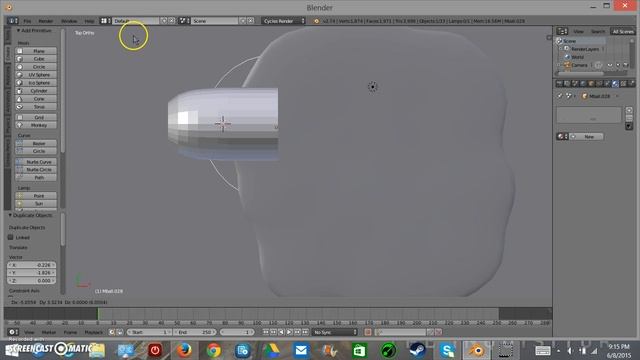
Task: Expand the Camera tree item
Action: [560, 65]
